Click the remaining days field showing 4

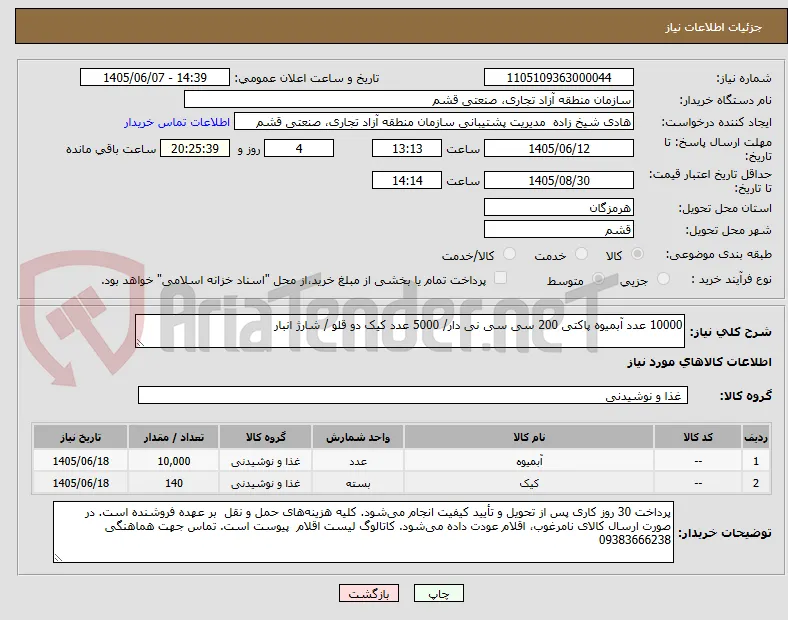(299, 149)
